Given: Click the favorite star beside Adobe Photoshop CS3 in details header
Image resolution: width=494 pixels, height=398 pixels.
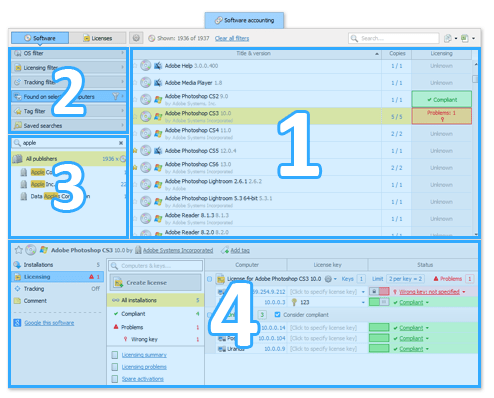Looking at the screenshot, I should 19,250.
